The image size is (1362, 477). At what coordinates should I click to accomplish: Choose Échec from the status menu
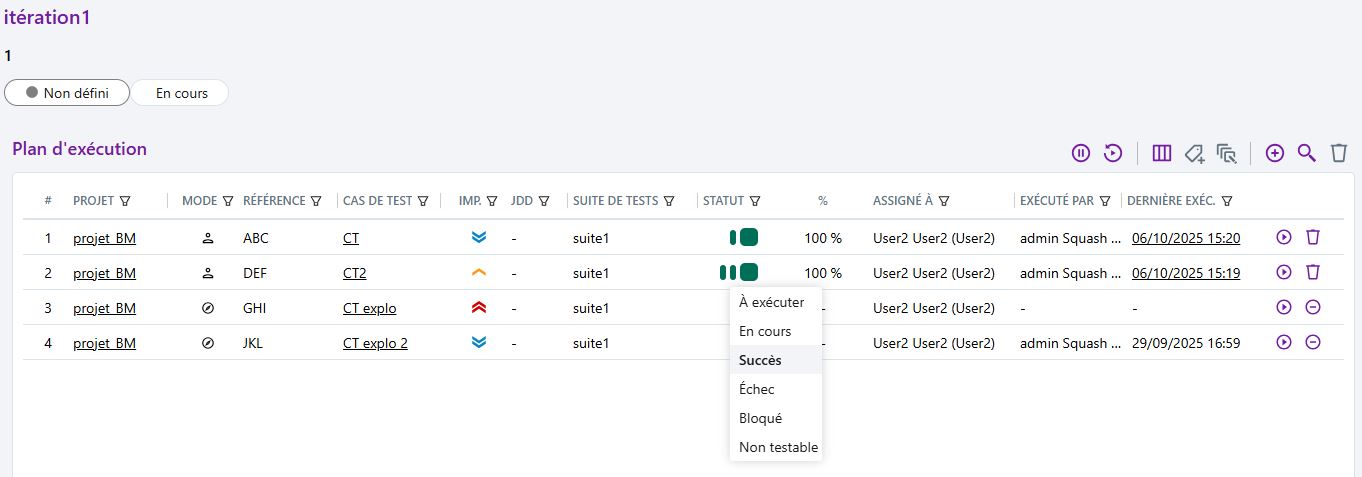click(x=757, y=389)
